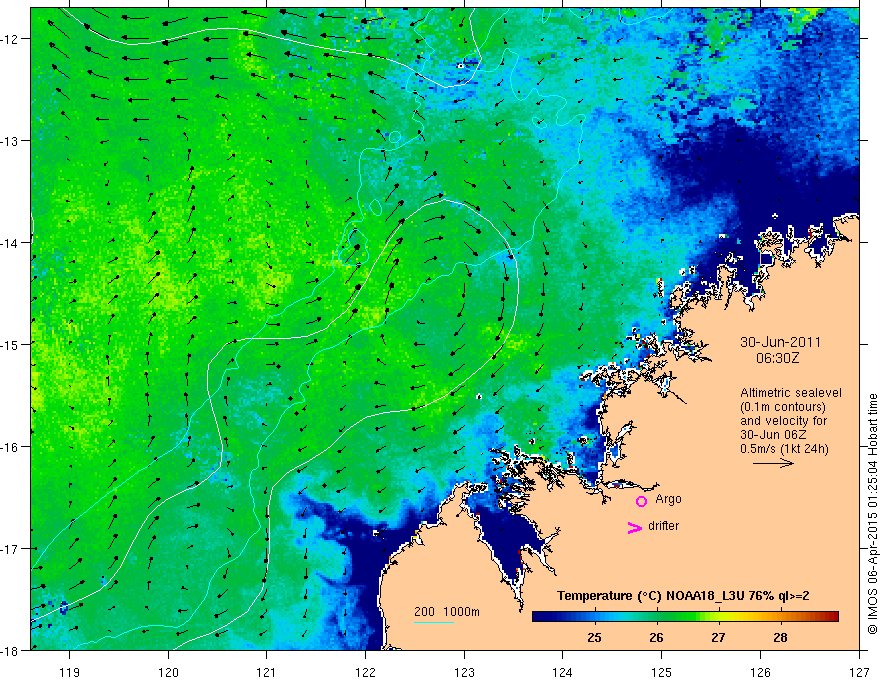Click the longitude axis label '119'
The height and width of the screenshot is (680, 880).
(x=70, y=672)
